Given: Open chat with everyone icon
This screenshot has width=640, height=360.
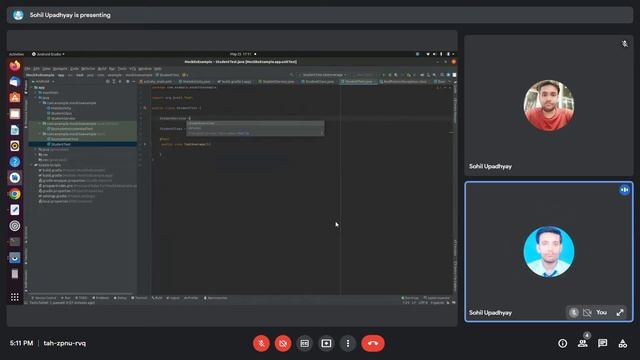Looking at the screenshot, I should (x=602, y=344).
